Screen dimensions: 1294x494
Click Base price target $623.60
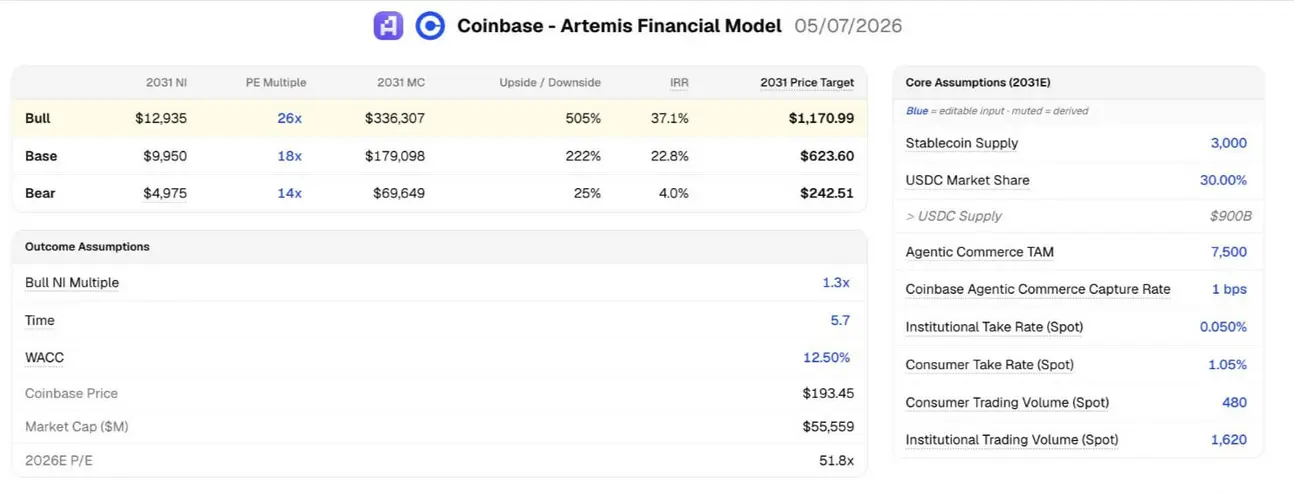(x=827, y=156)
